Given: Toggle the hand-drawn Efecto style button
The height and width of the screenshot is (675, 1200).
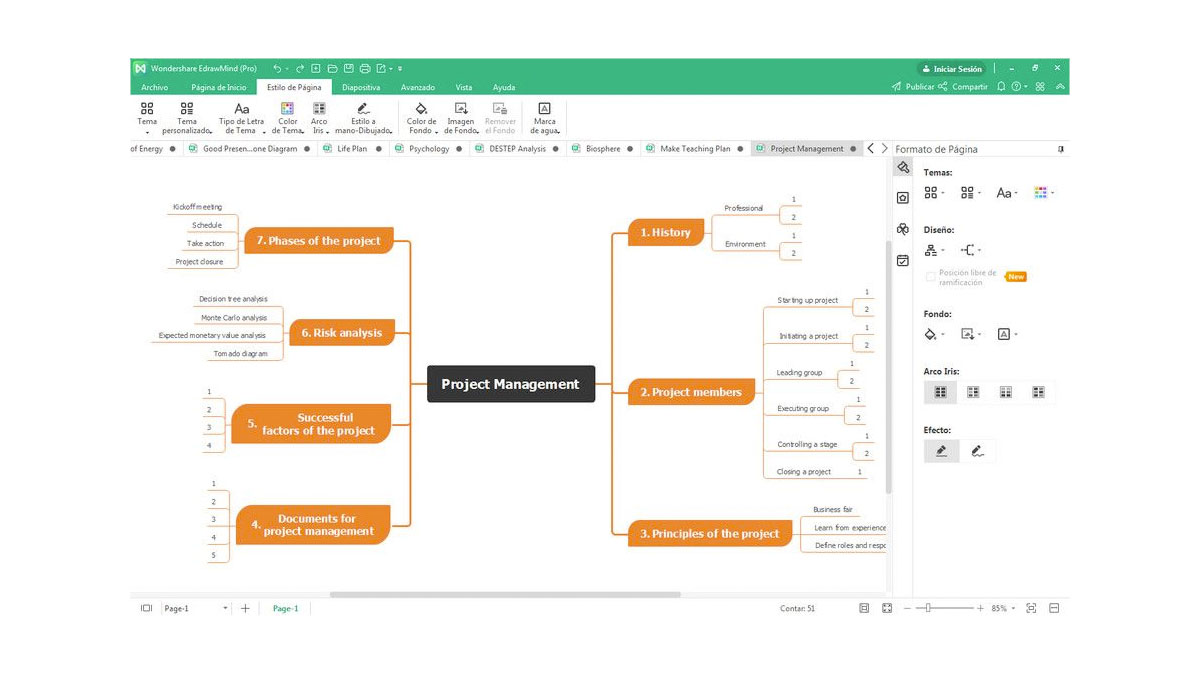Looking at the screenshot, I should (x=977, y=451).
